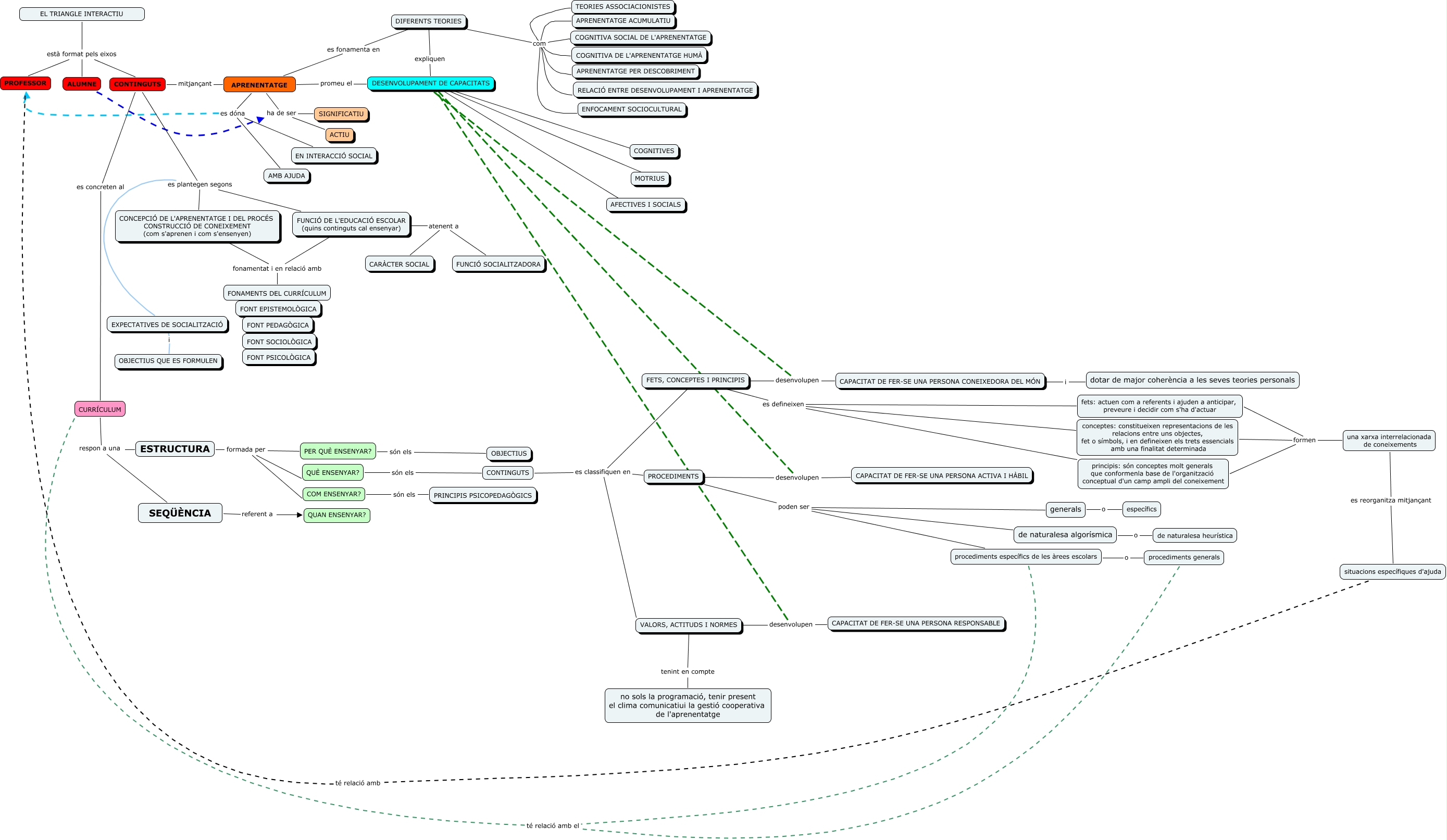Select the FONT SOCIOLÒGICA node

(x=279, y=342)
